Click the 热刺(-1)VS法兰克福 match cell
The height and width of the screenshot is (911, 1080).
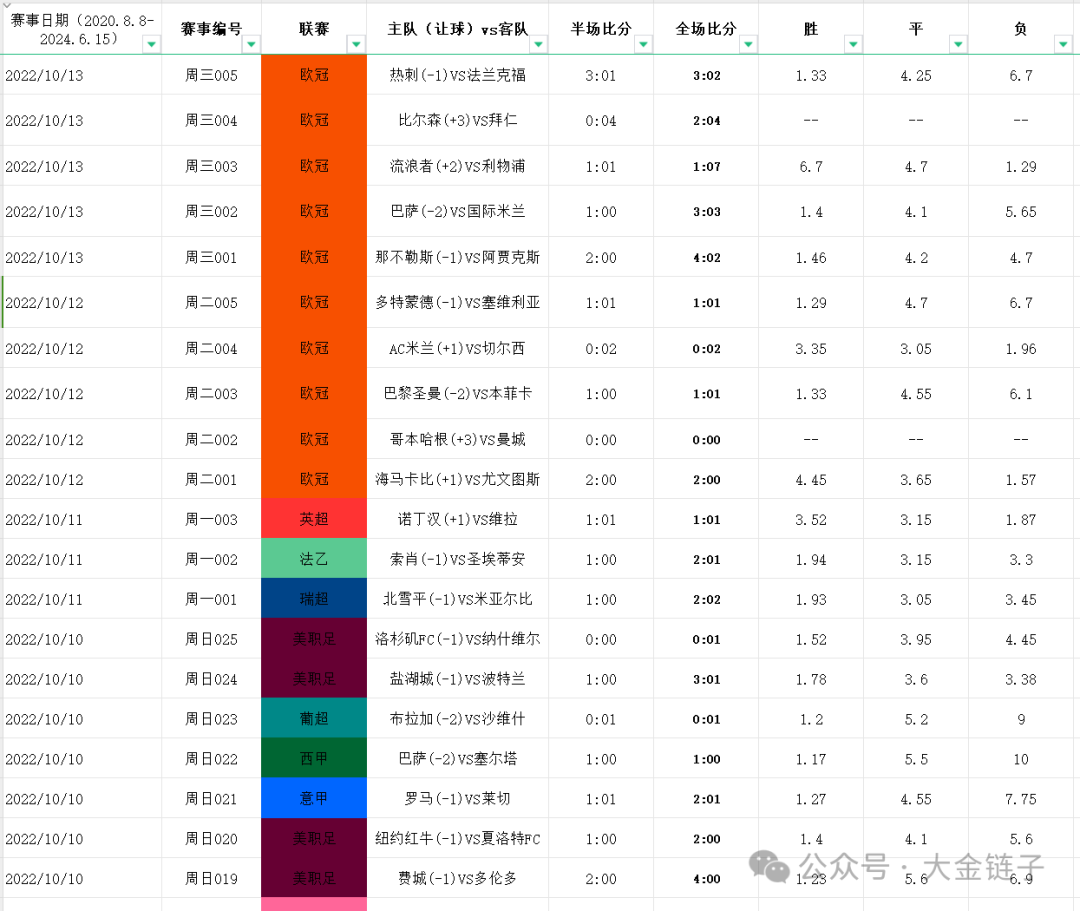click(458, 75)
